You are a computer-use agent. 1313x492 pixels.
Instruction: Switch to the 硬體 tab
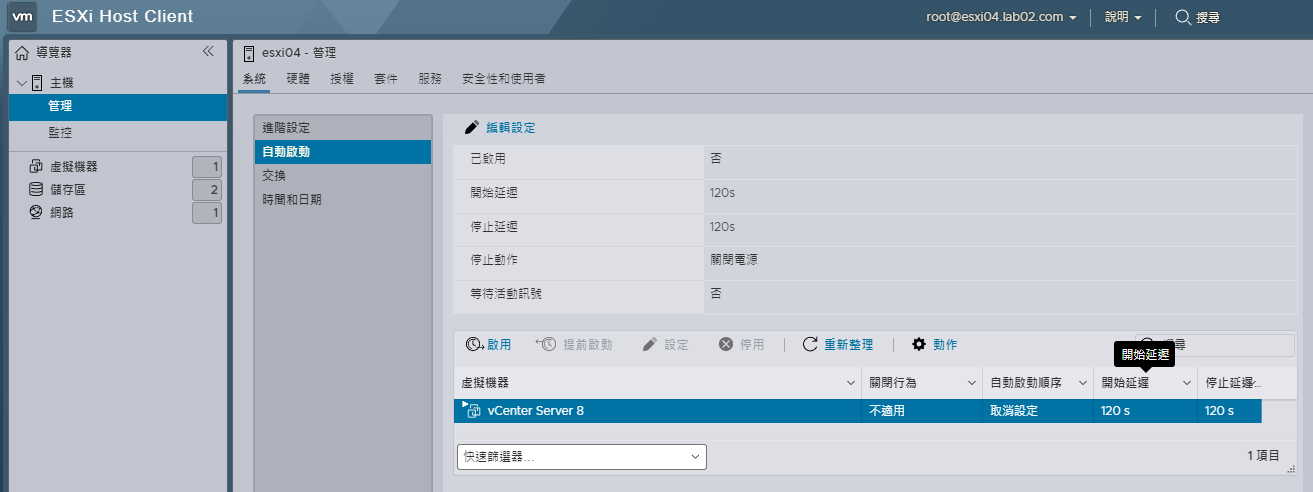tap(298, 78)
